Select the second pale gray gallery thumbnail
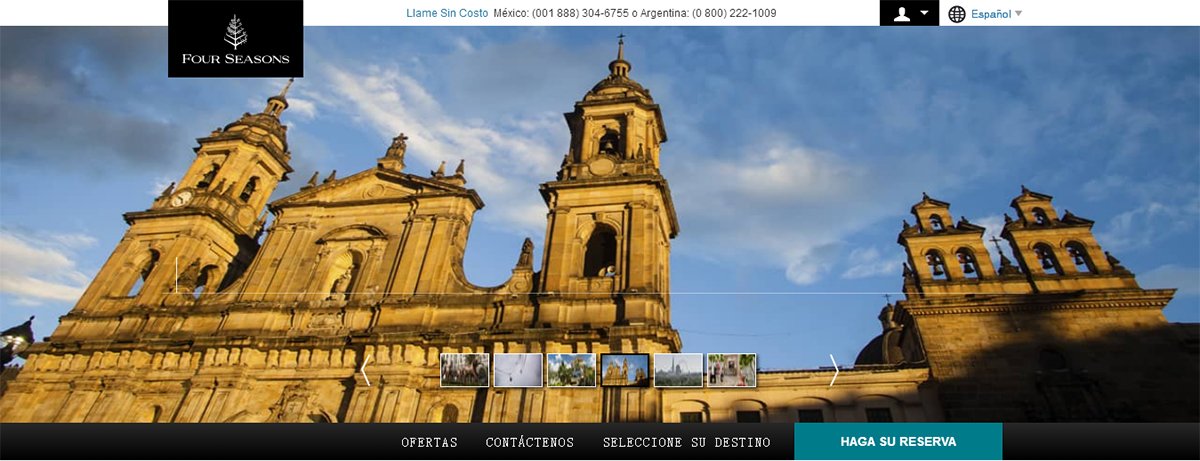This screenshot has height=461, width=1200. click(x=518, y=370)
